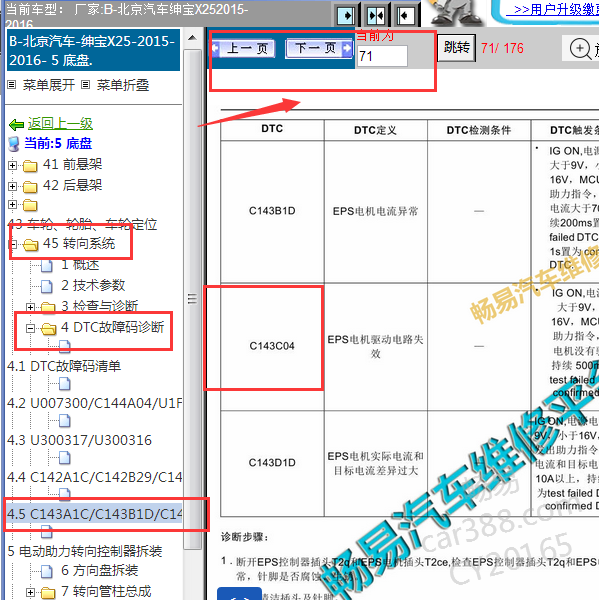Viewport: 599px width, 600px height.
Task: Open 4.2 U007300/C144A04 item
Action: [x=94, y=403]
